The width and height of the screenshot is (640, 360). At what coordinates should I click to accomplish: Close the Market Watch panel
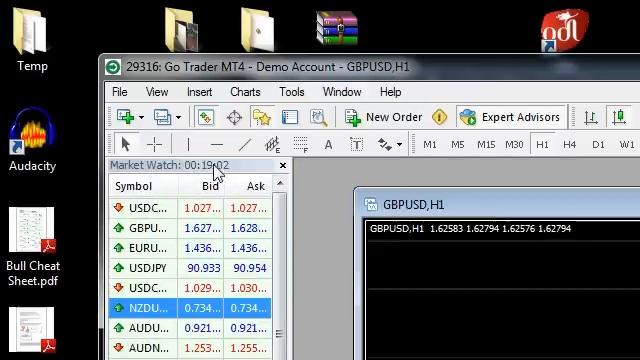point(283,165)
